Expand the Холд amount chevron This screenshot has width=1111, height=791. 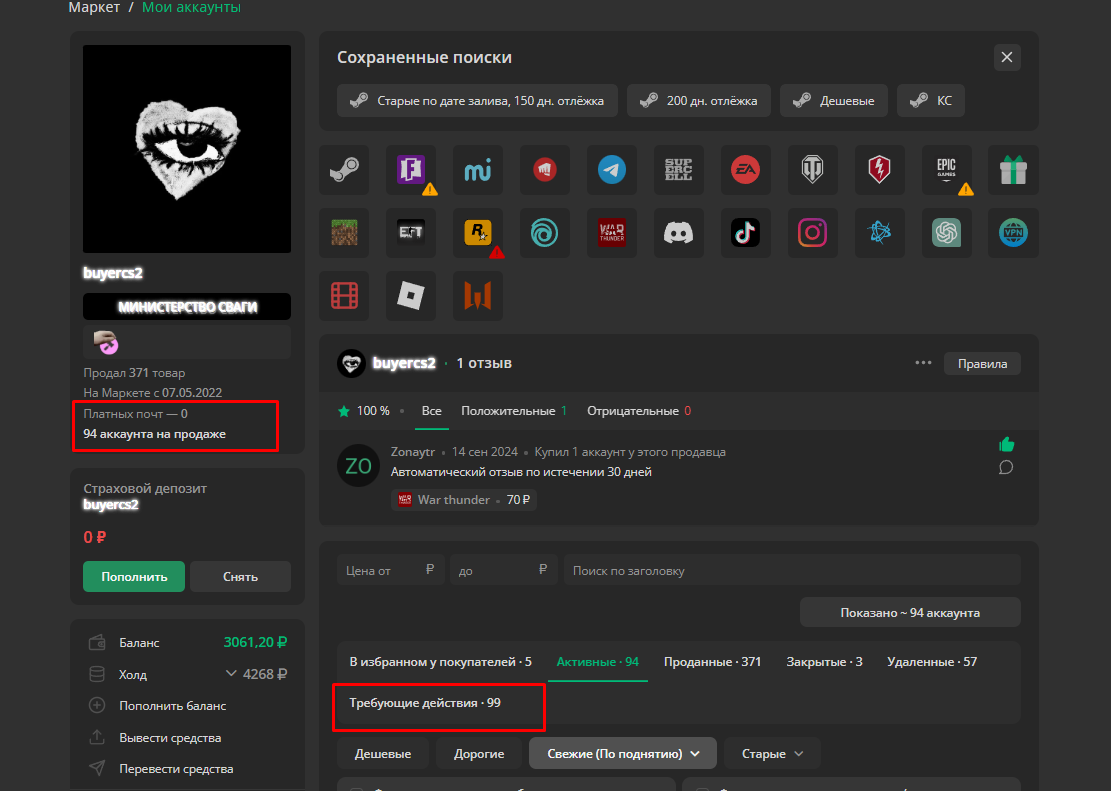(230, 673)
